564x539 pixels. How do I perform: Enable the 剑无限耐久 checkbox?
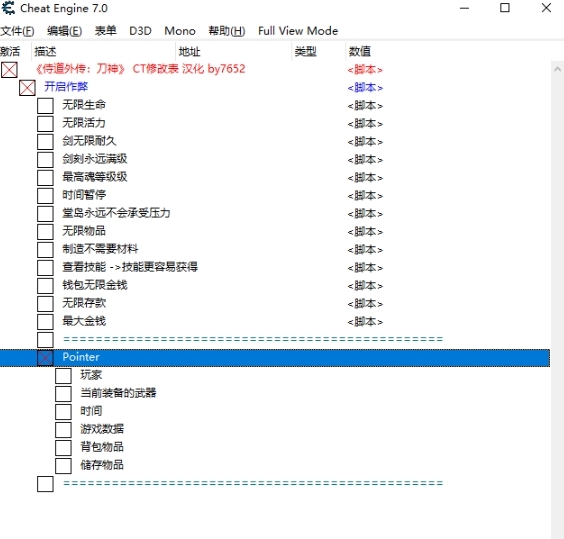(x=45, y=141)
